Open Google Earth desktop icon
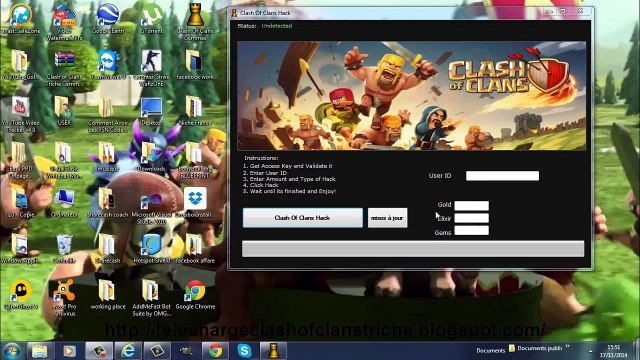640x360 pixels. coord(108,19)
